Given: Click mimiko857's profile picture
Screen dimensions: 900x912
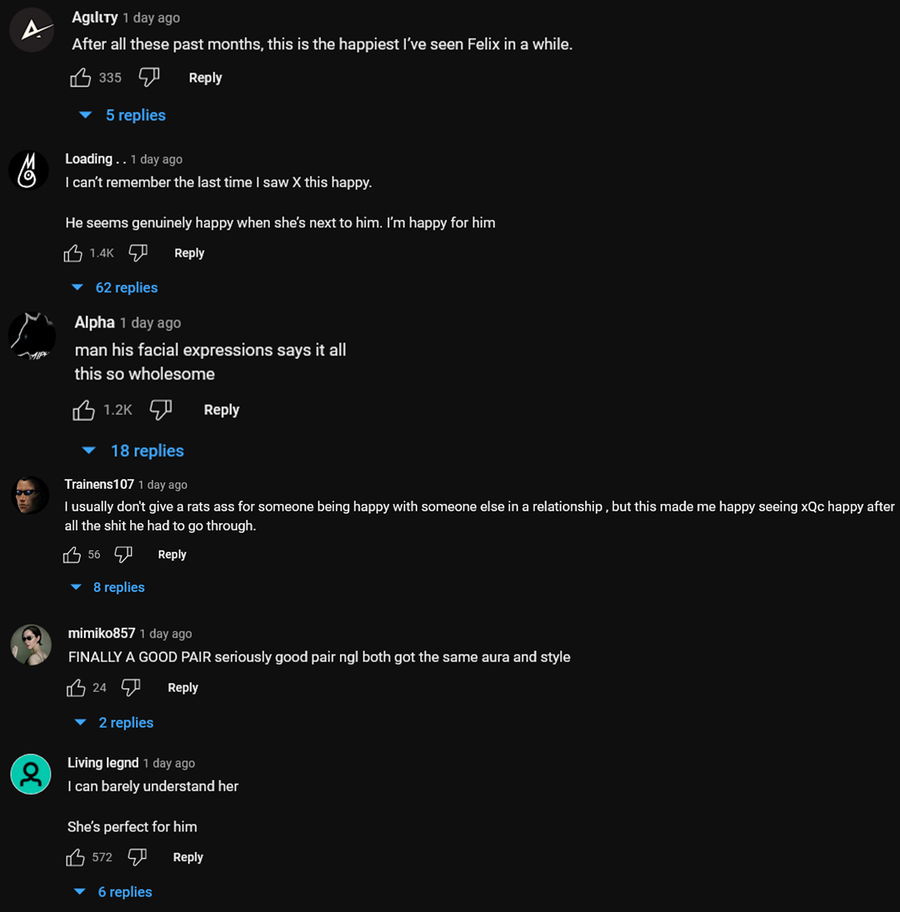Looking at the screenshot, I should (x=31, y=644).
